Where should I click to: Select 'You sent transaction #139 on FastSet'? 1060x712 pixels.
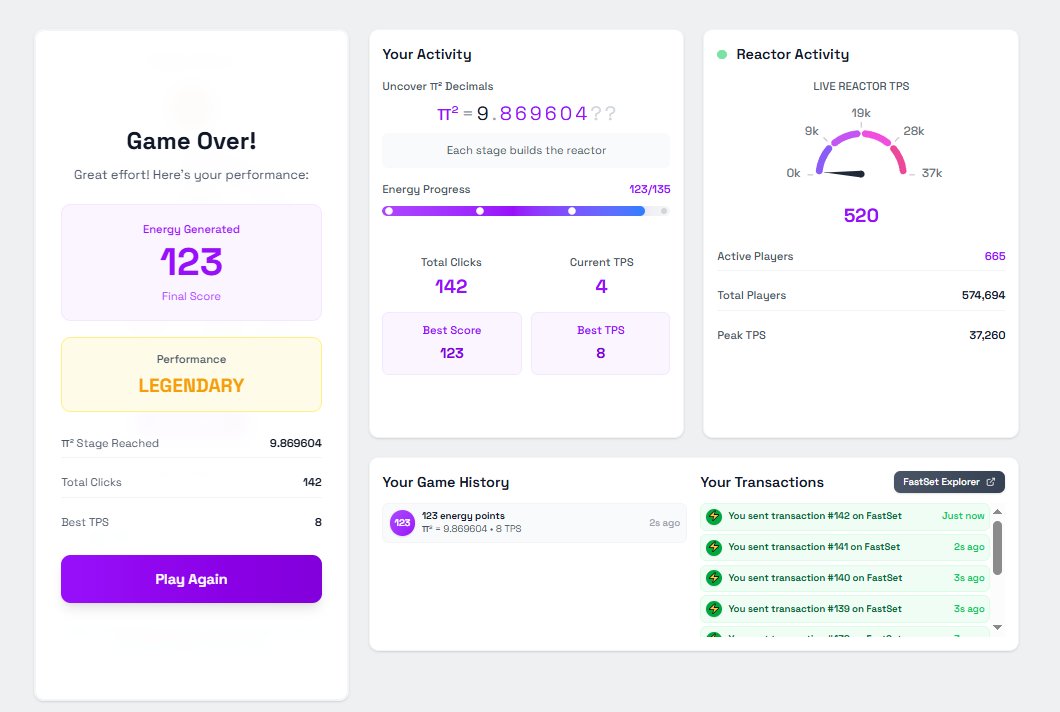[845, 609]
